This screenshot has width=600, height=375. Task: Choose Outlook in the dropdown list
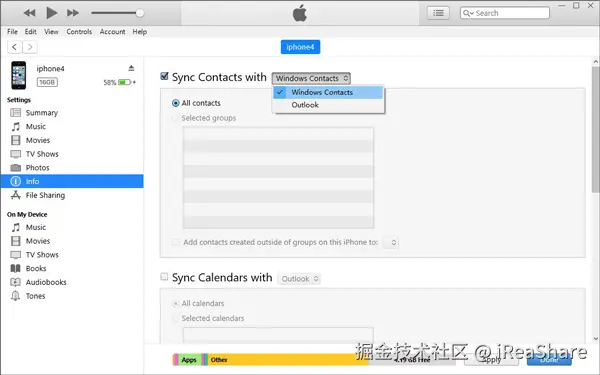click(x=328, y=105)
